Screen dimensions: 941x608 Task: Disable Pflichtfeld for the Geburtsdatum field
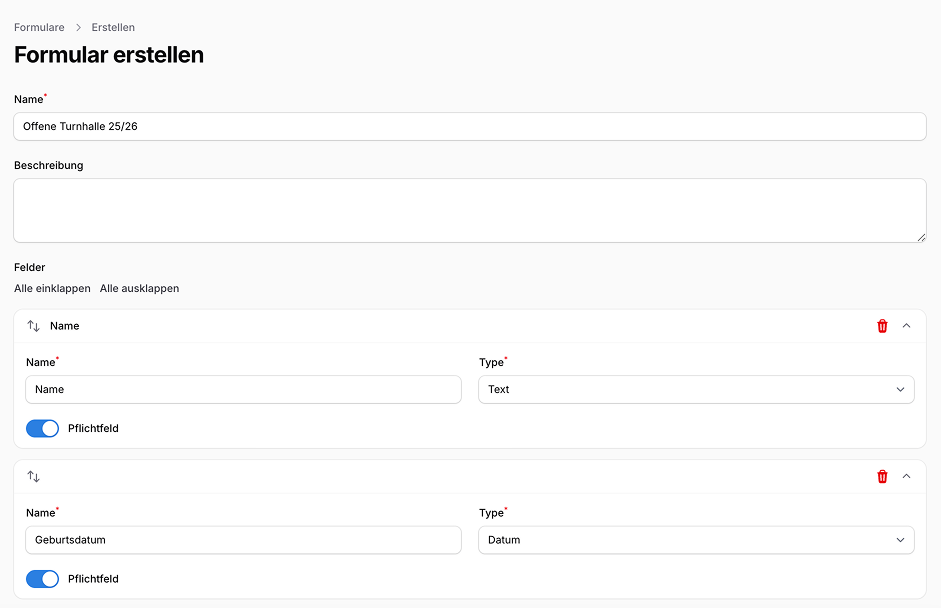click(x=41, y=578)
